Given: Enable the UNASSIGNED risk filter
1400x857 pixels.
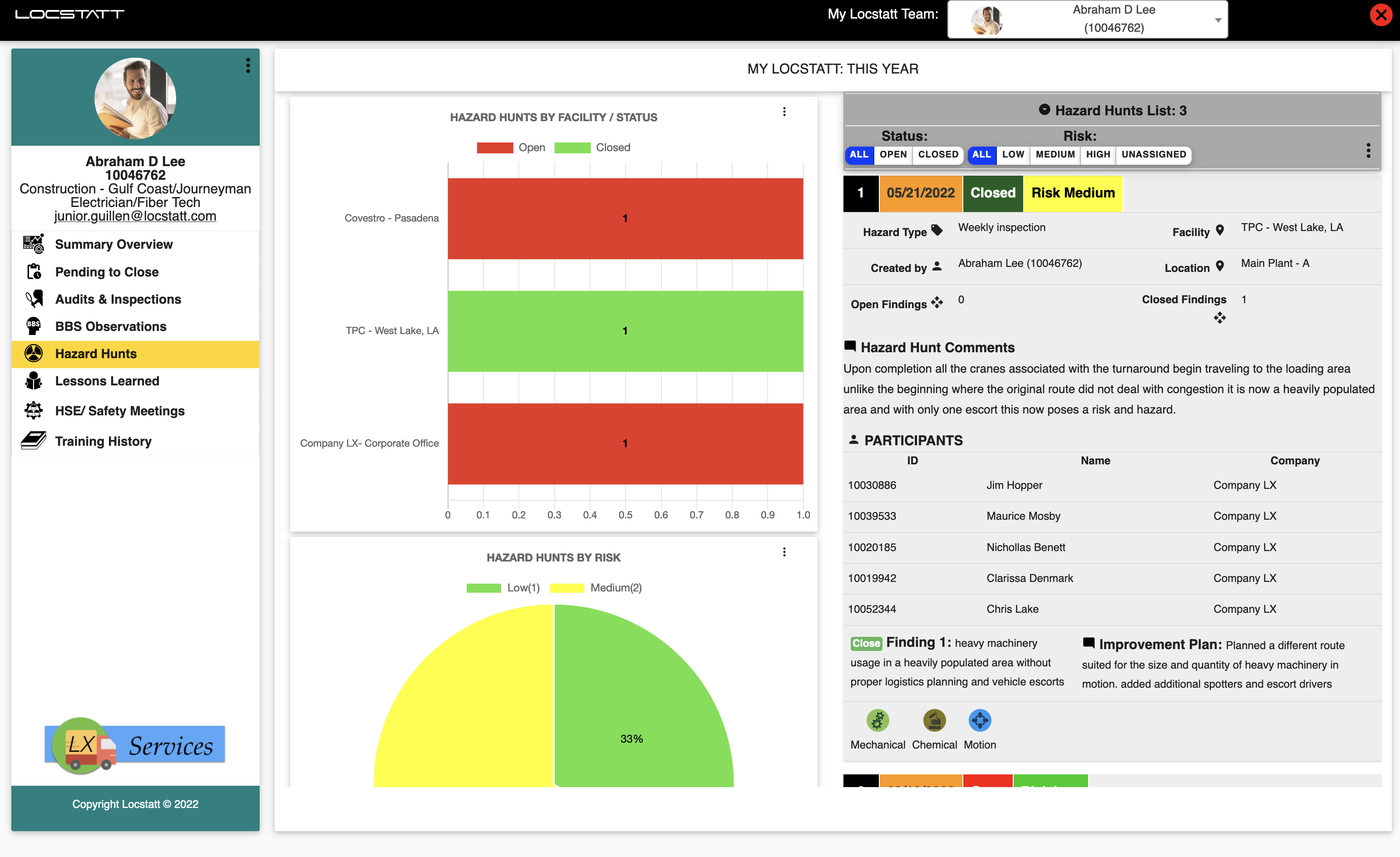Looking at the screenshot, I should 1154,155.
